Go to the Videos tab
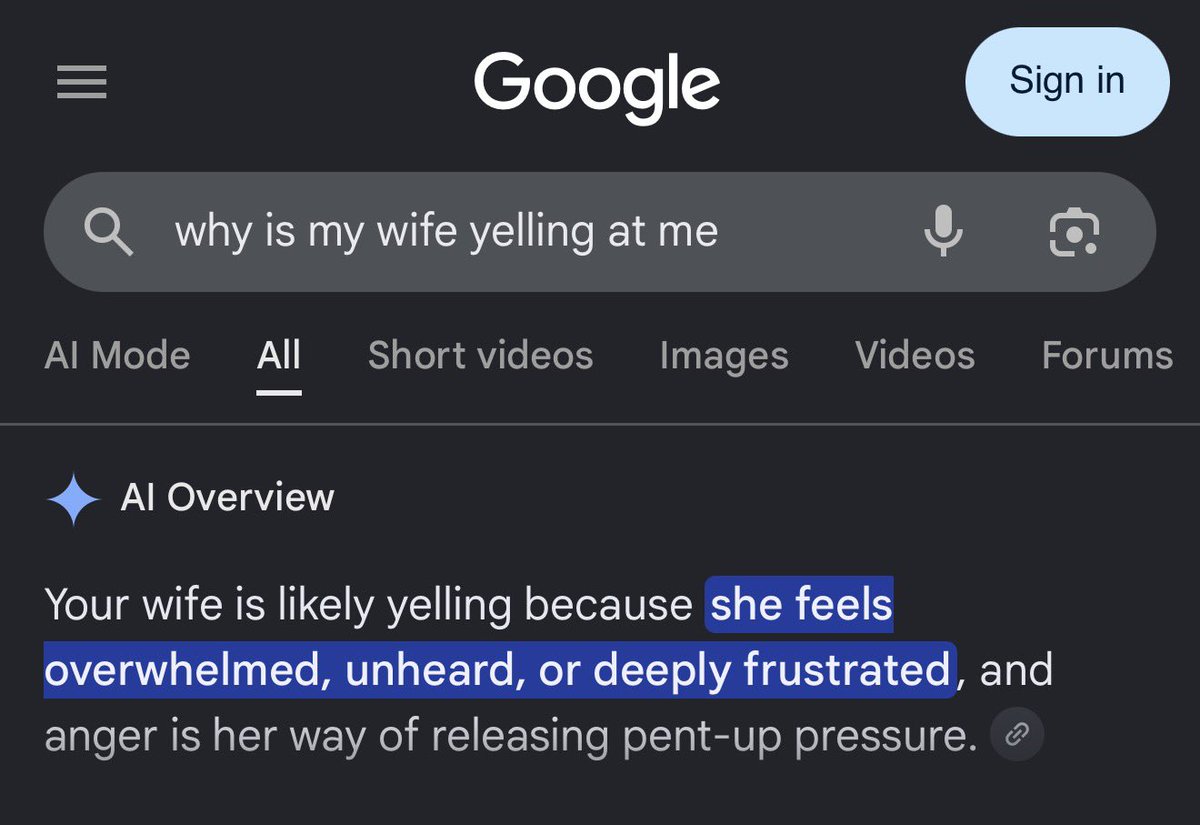 (x=915, y=355)
